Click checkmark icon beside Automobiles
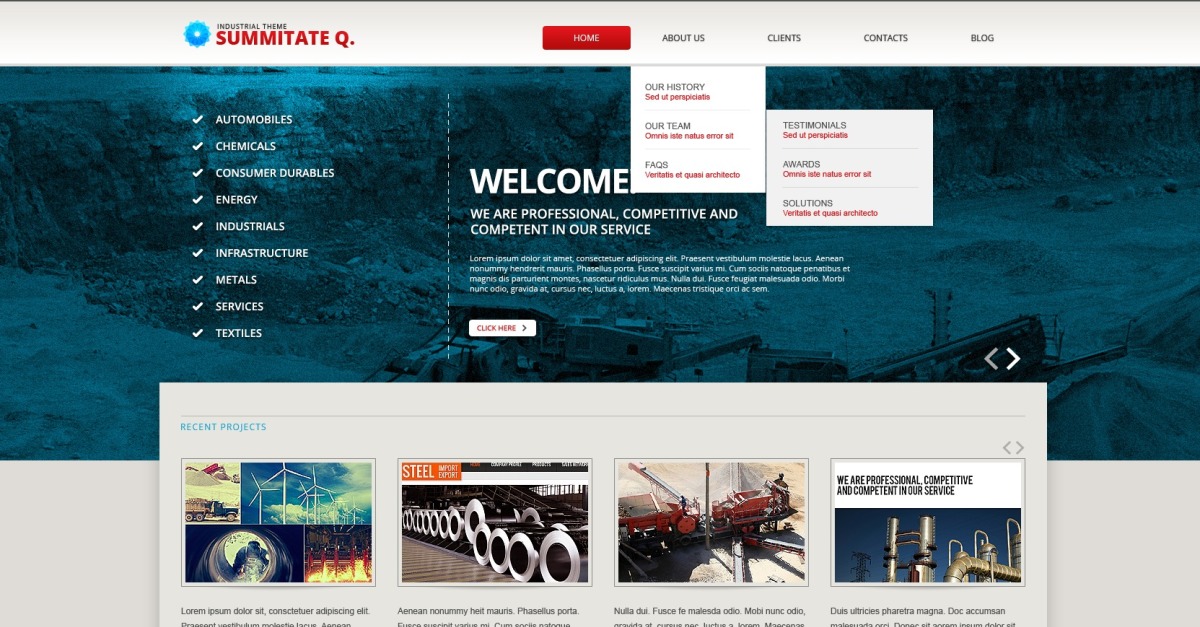Image resolution: width=1200 pixels, height=627 pixels. pos(198,120)
